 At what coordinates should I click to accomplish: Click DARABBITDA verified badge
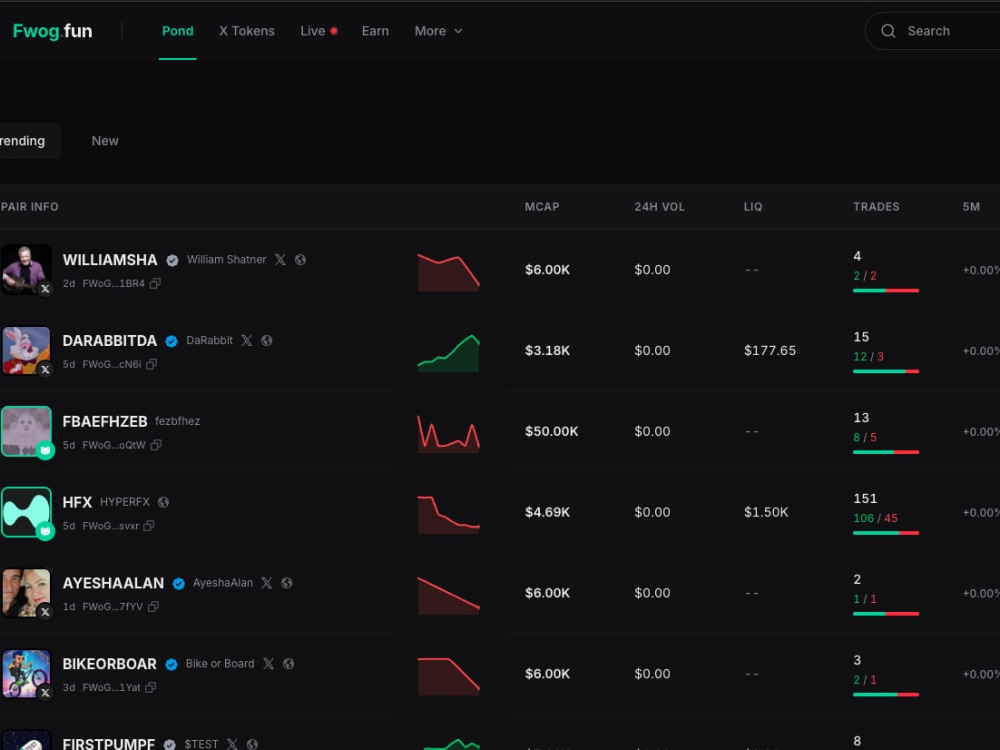pos(172,341)
